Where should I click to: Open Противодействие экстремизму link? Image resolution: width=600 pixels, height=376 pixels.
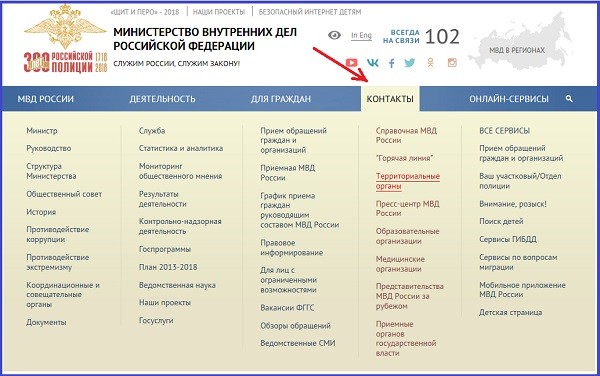[57, 262]
